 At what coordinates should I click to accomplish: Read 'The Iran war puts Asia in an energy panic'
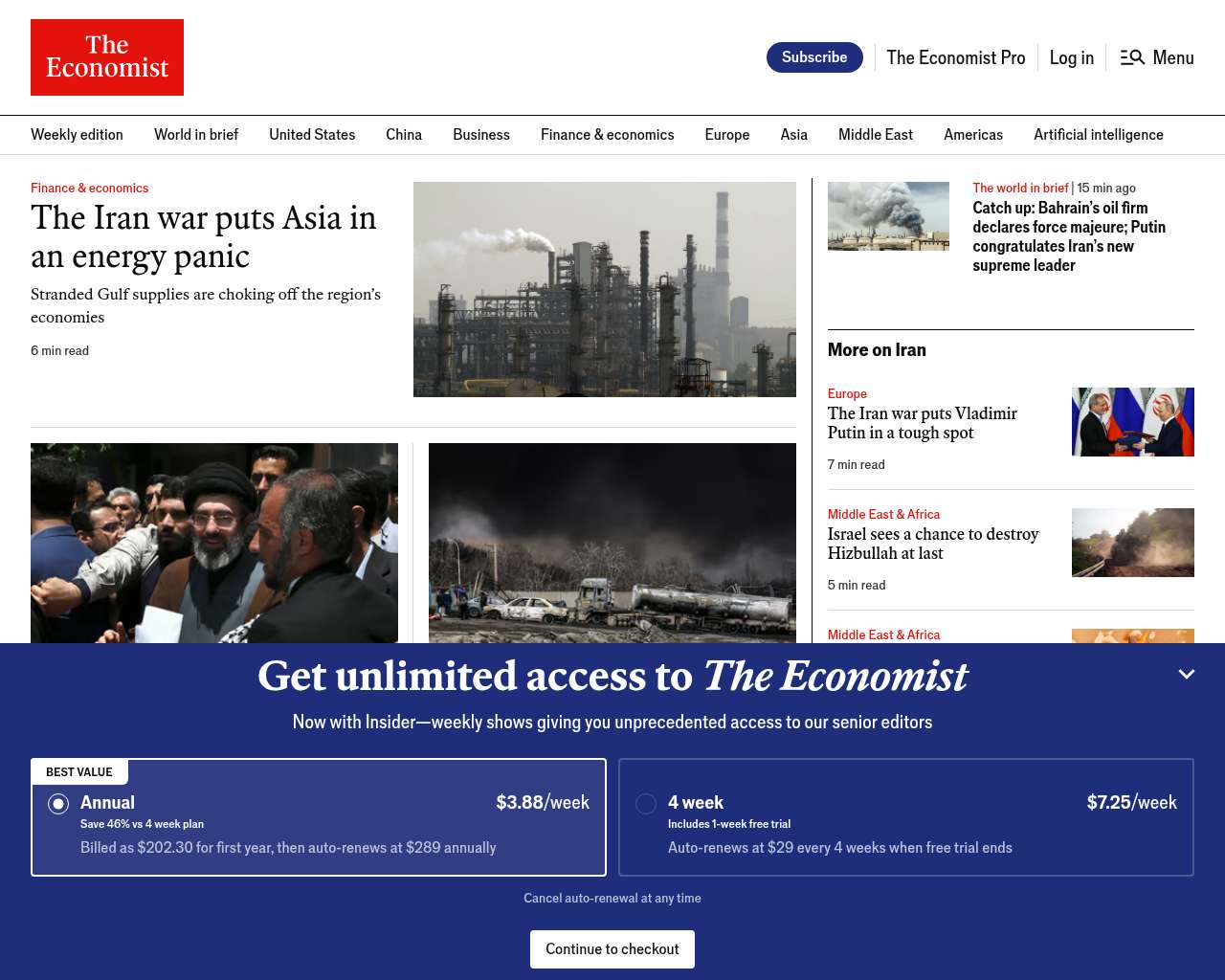tap(203, 237)
